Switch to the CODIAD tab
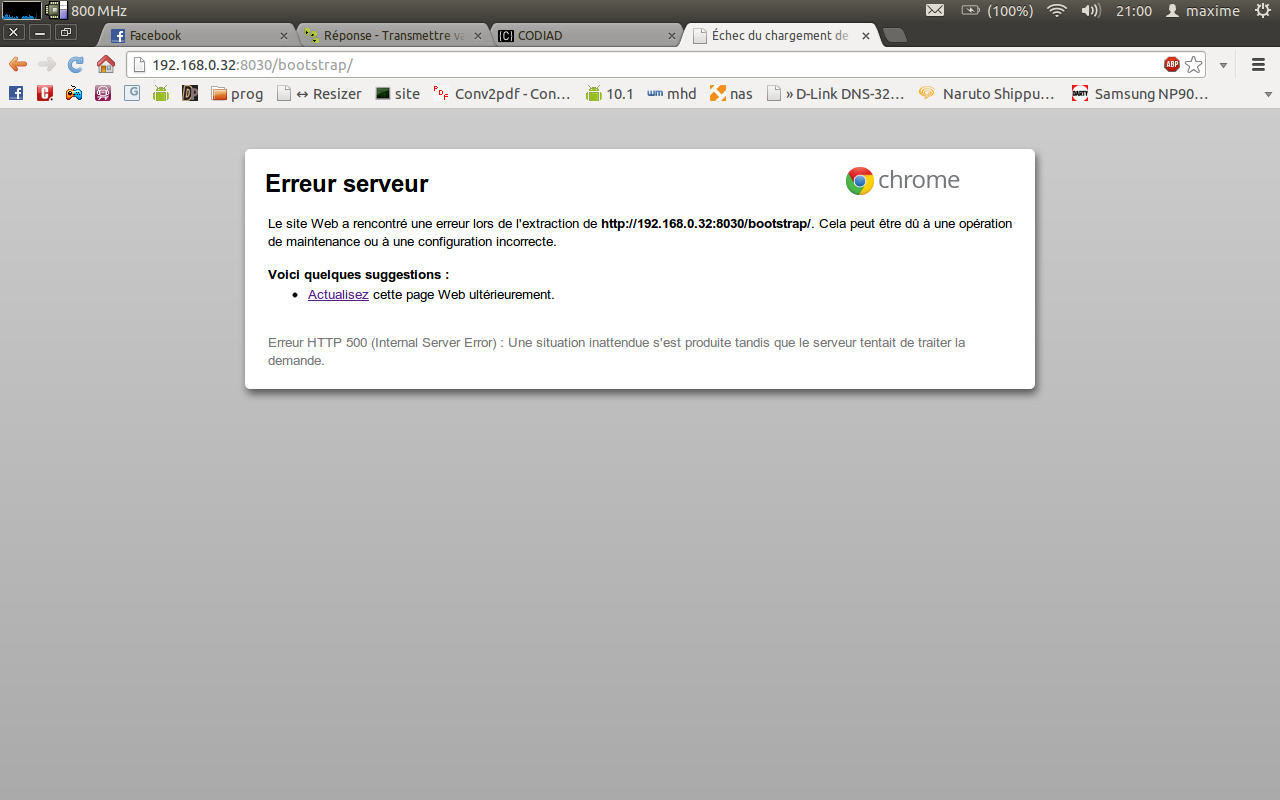The height and width of the screenshot is (800, 1280). (x=588, y=36)
